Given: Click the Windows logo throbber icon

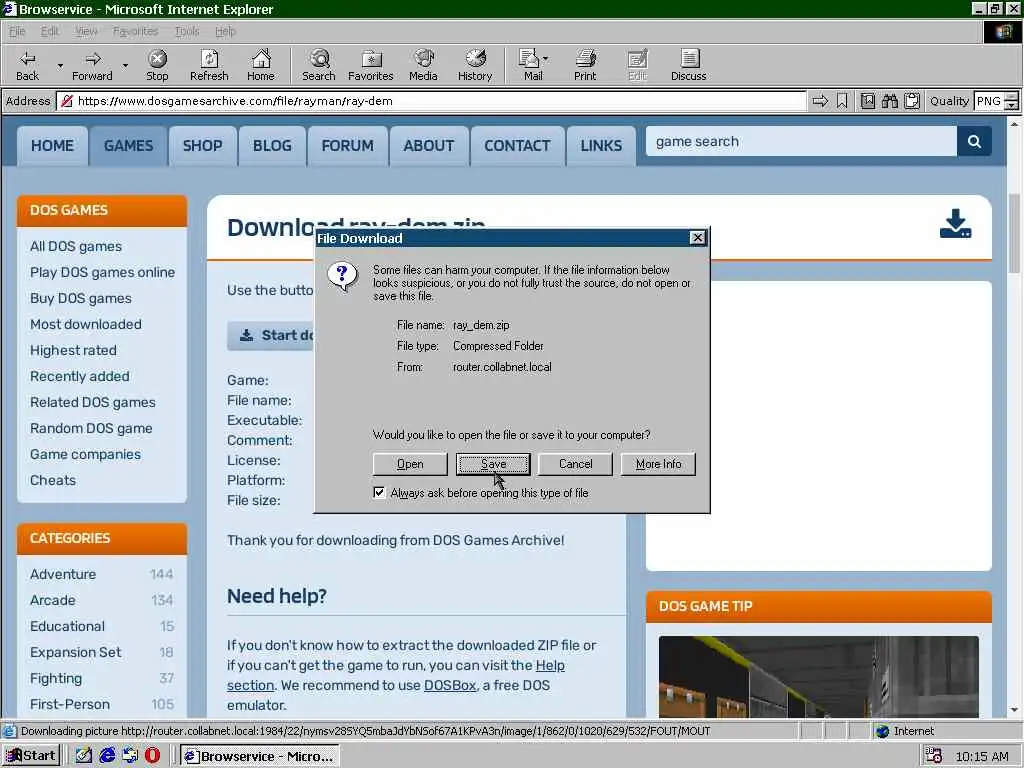Looking at the screenshot, I should (1002, 31).
